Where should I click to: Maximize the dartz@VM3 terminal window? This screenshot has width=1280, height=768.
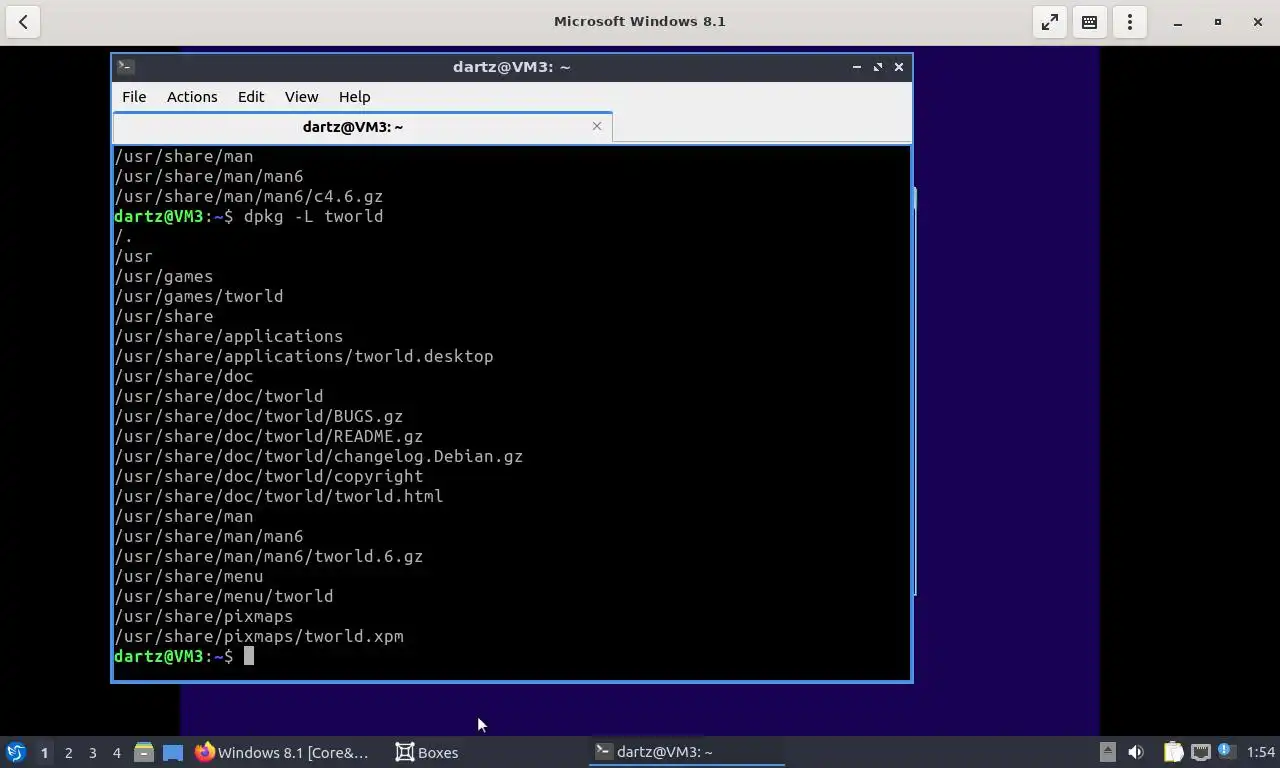click(x=878, y=67)
